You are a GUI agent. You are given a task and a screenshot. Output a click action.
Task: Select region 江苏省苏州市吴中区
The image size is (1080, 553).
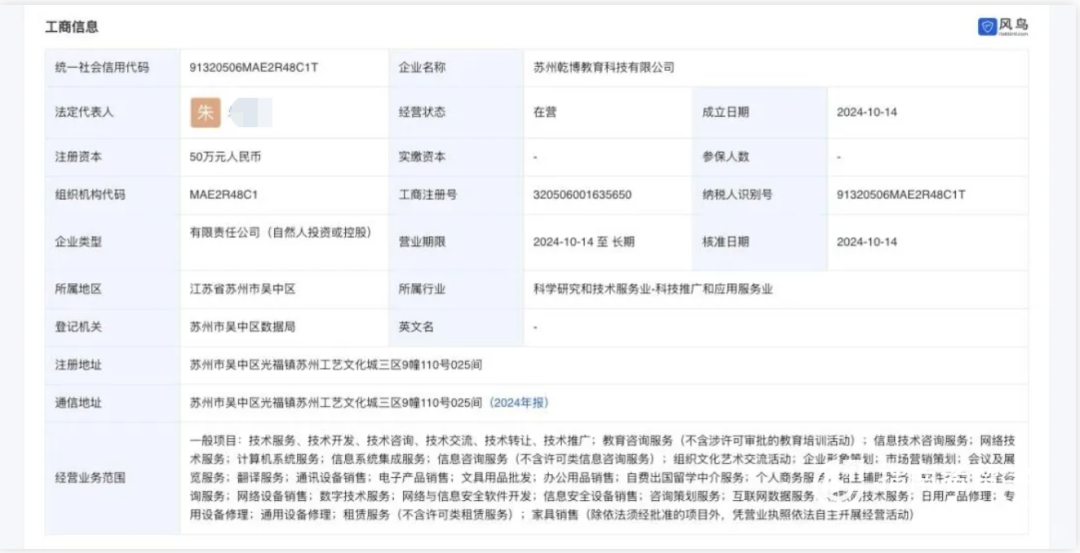click(242, 289)
